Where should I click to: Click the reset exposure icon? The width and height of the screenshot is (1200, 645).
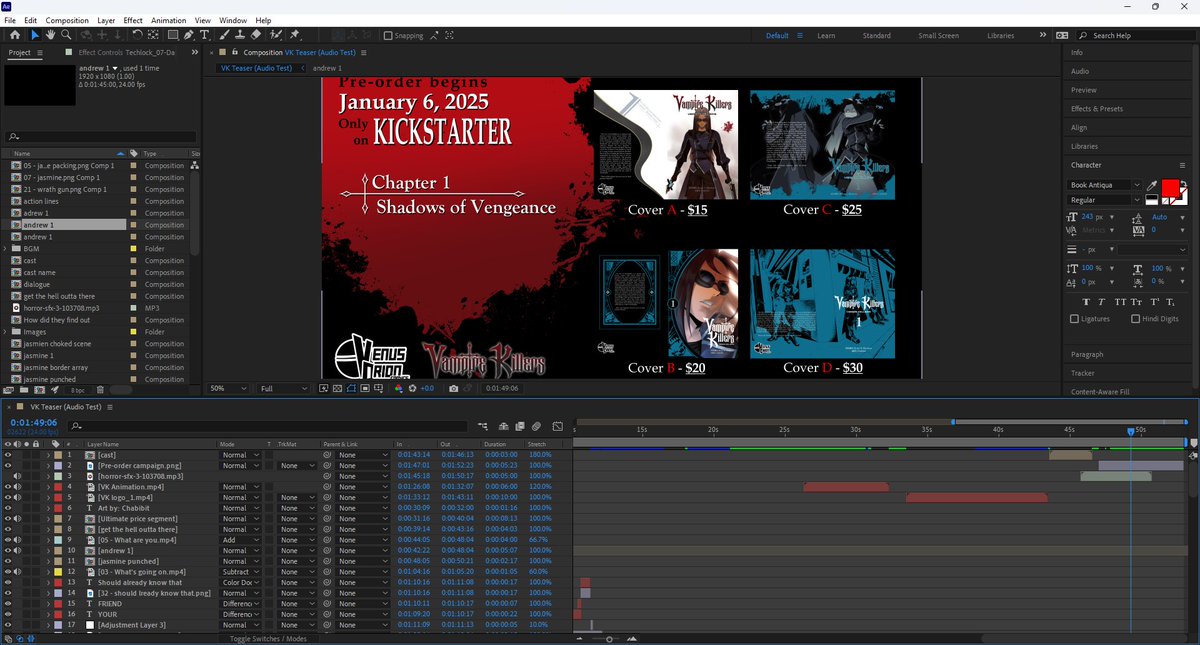[412, 388]
